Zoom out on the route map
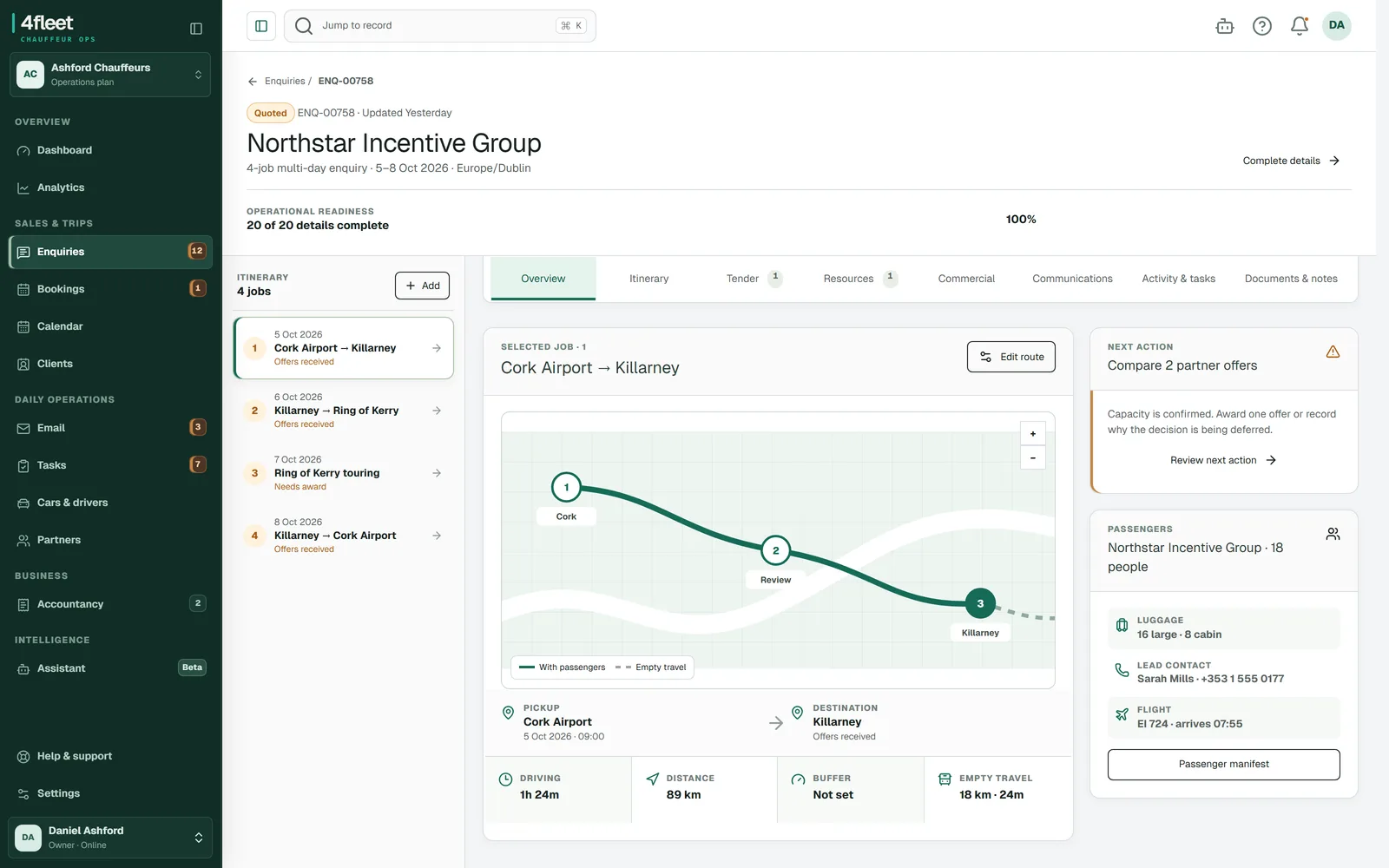This screenshot has height=868, width=1389. [x=1033, y=457]
